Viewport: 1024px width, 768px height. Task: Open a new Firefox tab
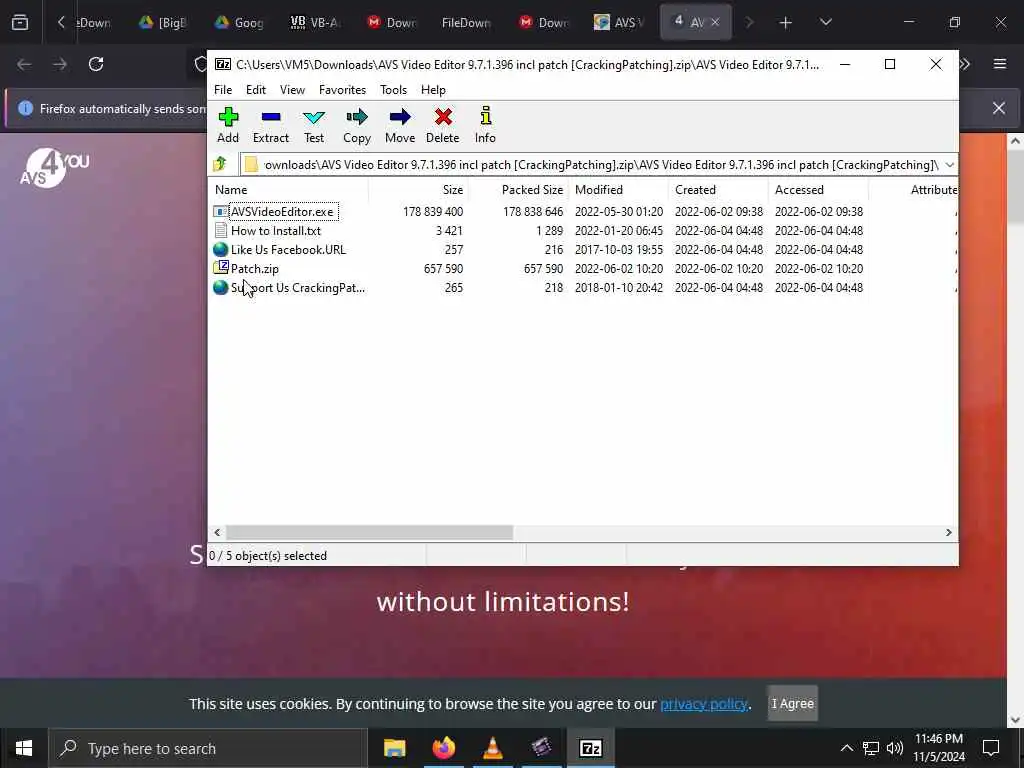coord(785,22)
